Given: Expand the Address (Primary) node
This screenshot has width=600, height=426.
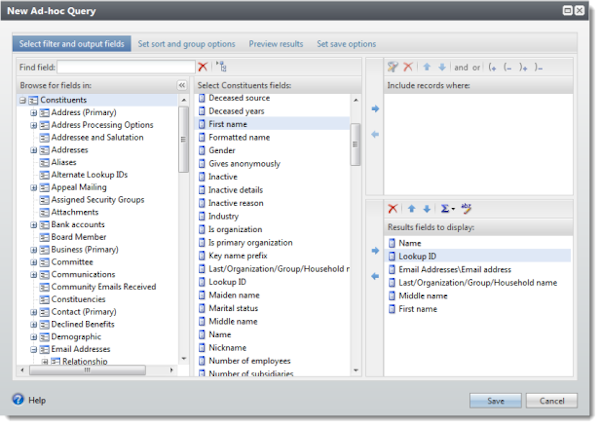Looking at the screenshot, I should pos(34,113).
